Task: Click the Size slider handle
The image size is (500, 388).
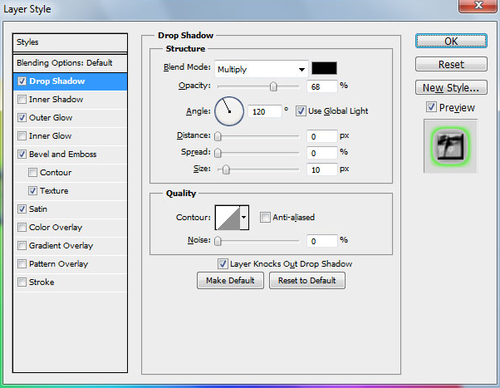Action: click(x=226, y=170)
